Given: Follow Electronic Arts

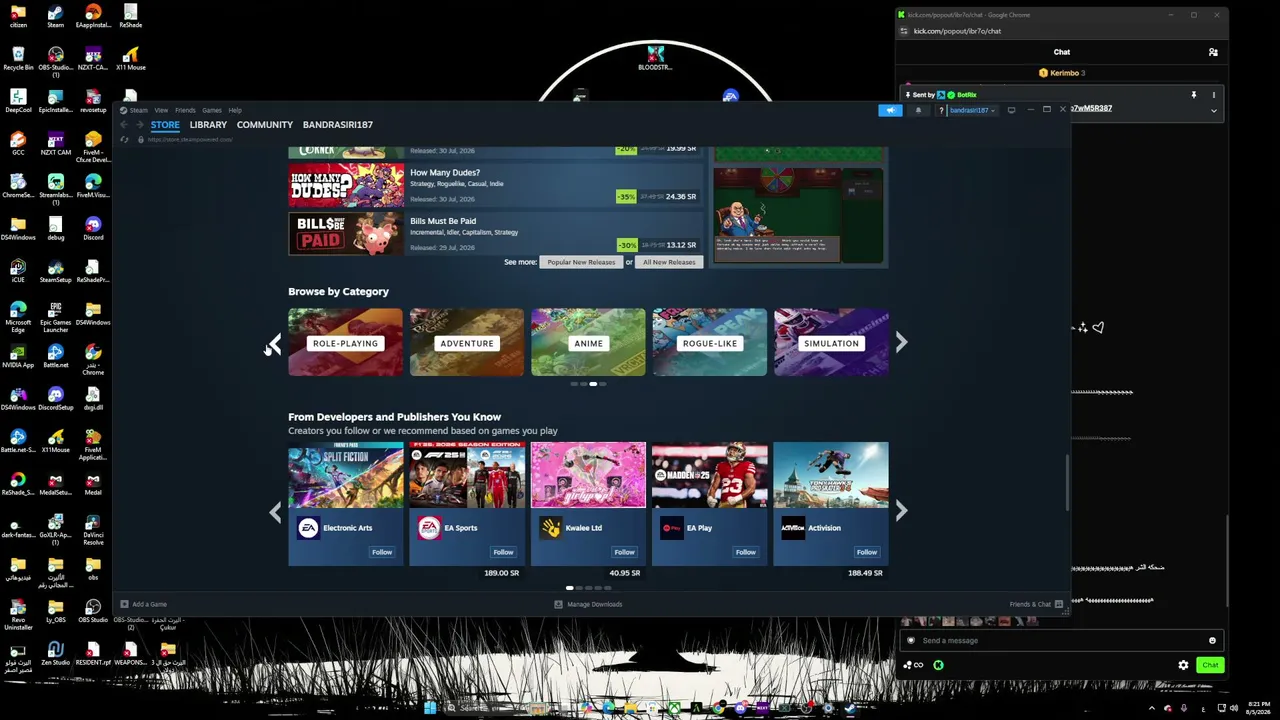Looking at the screenshot, I should click(x=382, y=552).
